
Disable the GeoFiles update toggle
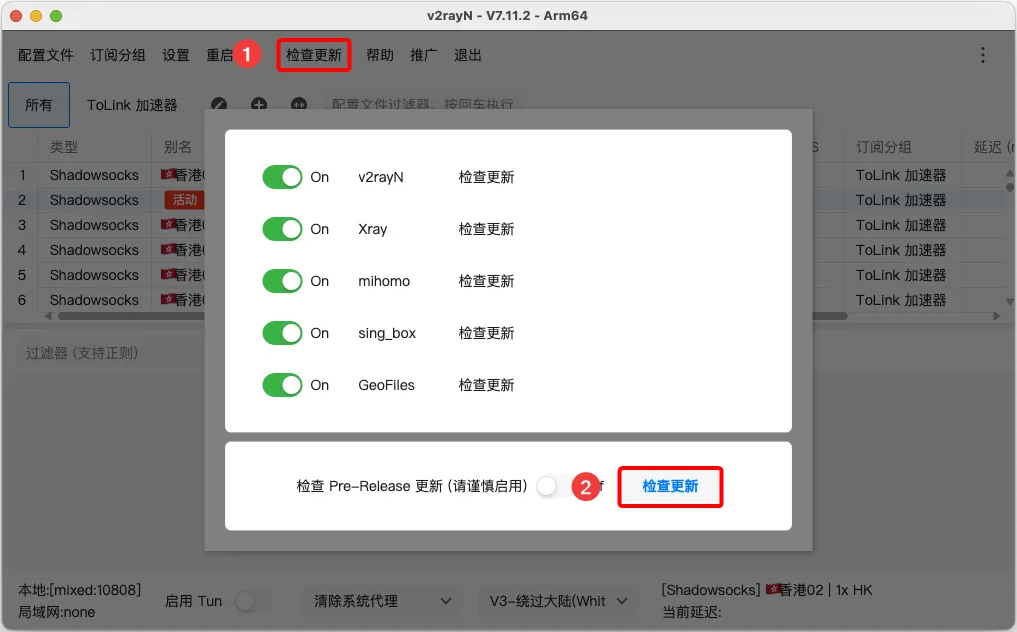(x=282, y=385)
